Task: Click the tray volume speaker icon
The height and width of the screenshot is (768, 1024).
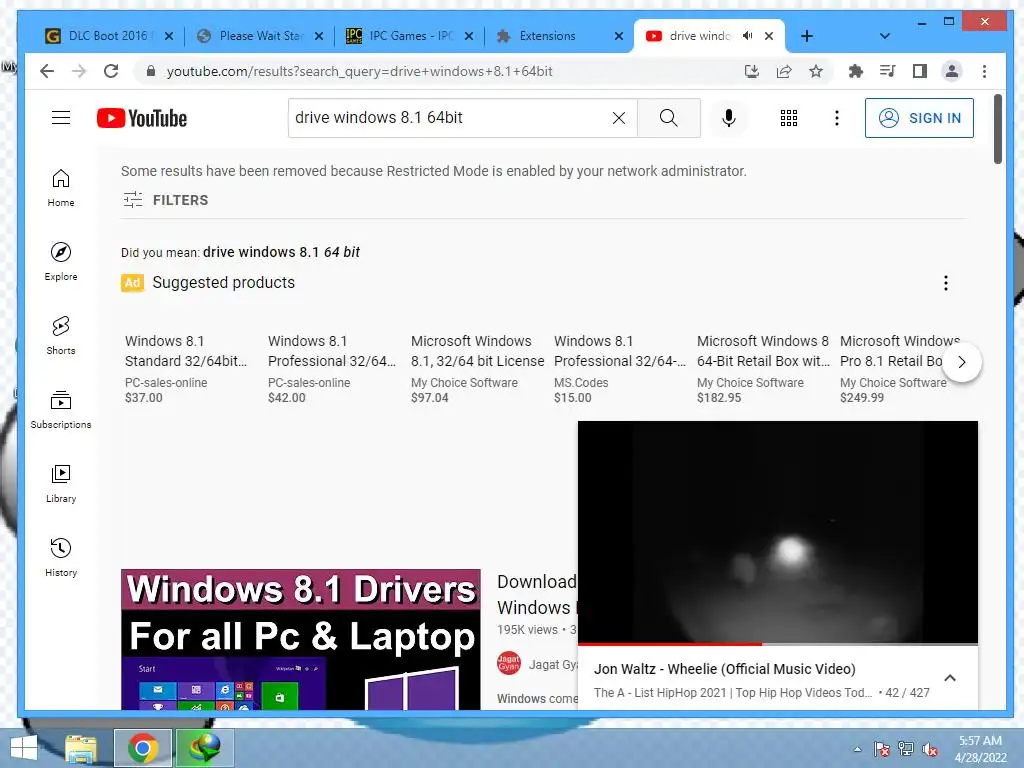Action: tap(930, 749)
